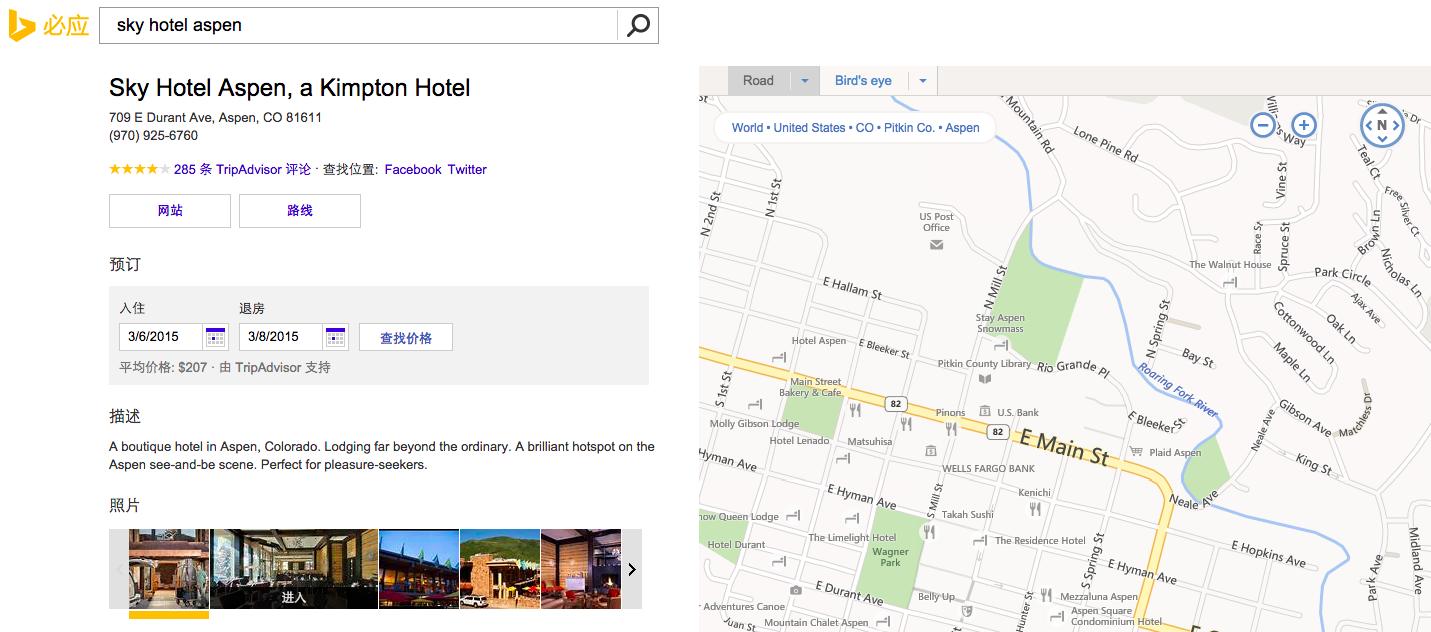Click the Stay Aspen Snowmass label
This screenshot has height=632, width=1431.
point(1000,323)
